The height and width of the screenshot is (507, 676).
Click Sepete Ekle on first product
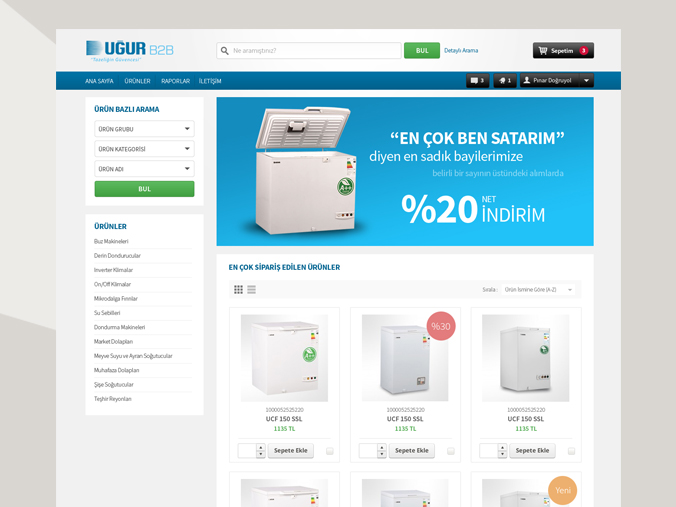[291, 451]
